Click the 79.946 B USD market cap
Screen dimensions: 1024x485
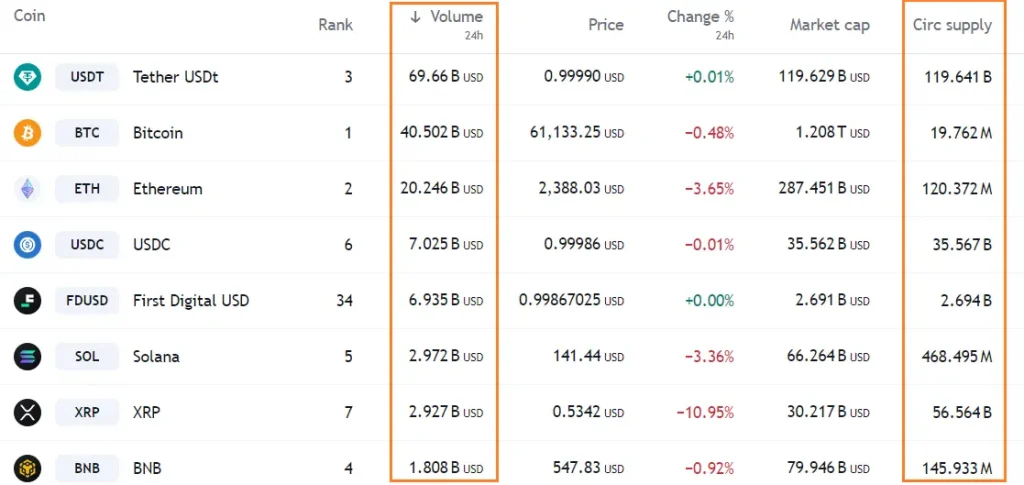point(828,468)
